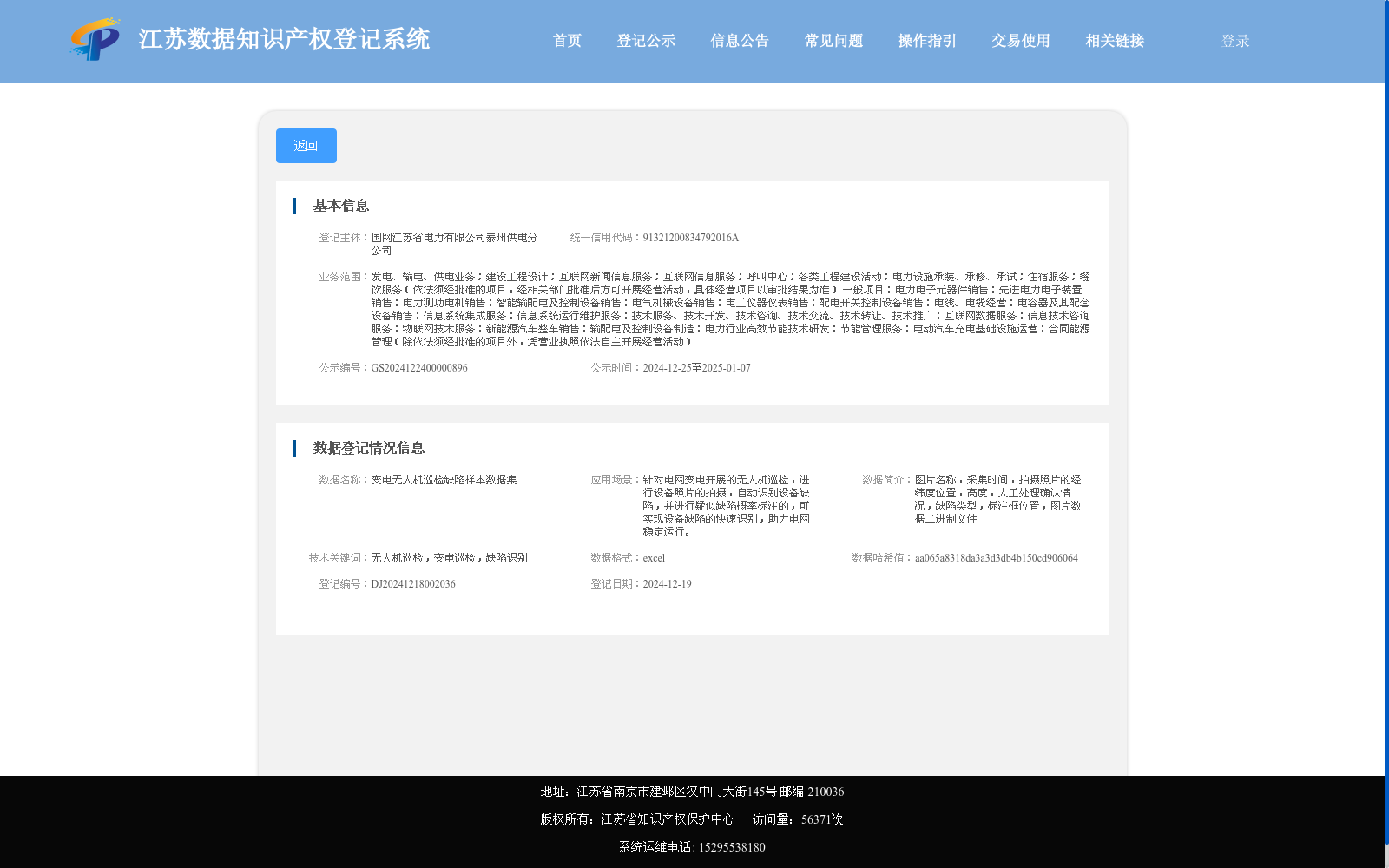Select the footer address line
The image size is (1389, 868).
click(692, 792)
